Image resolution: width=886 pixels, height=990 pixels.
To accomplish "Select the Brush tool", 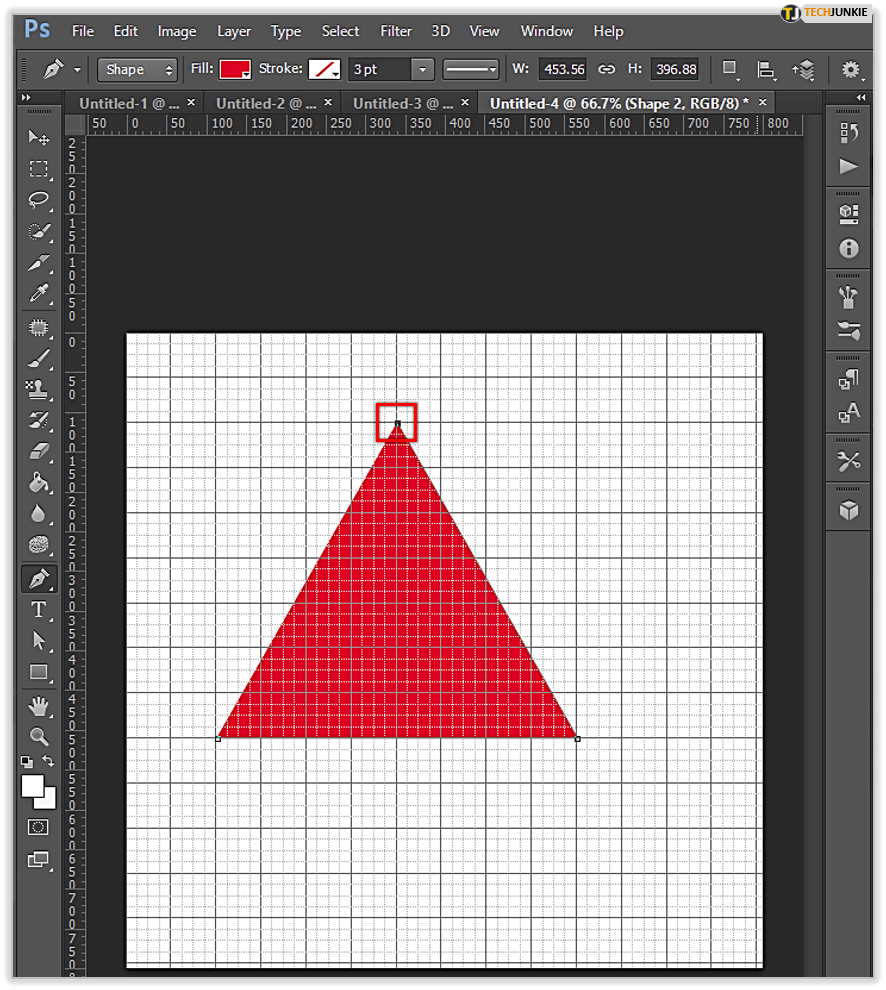I will click(x=39, y=359).
